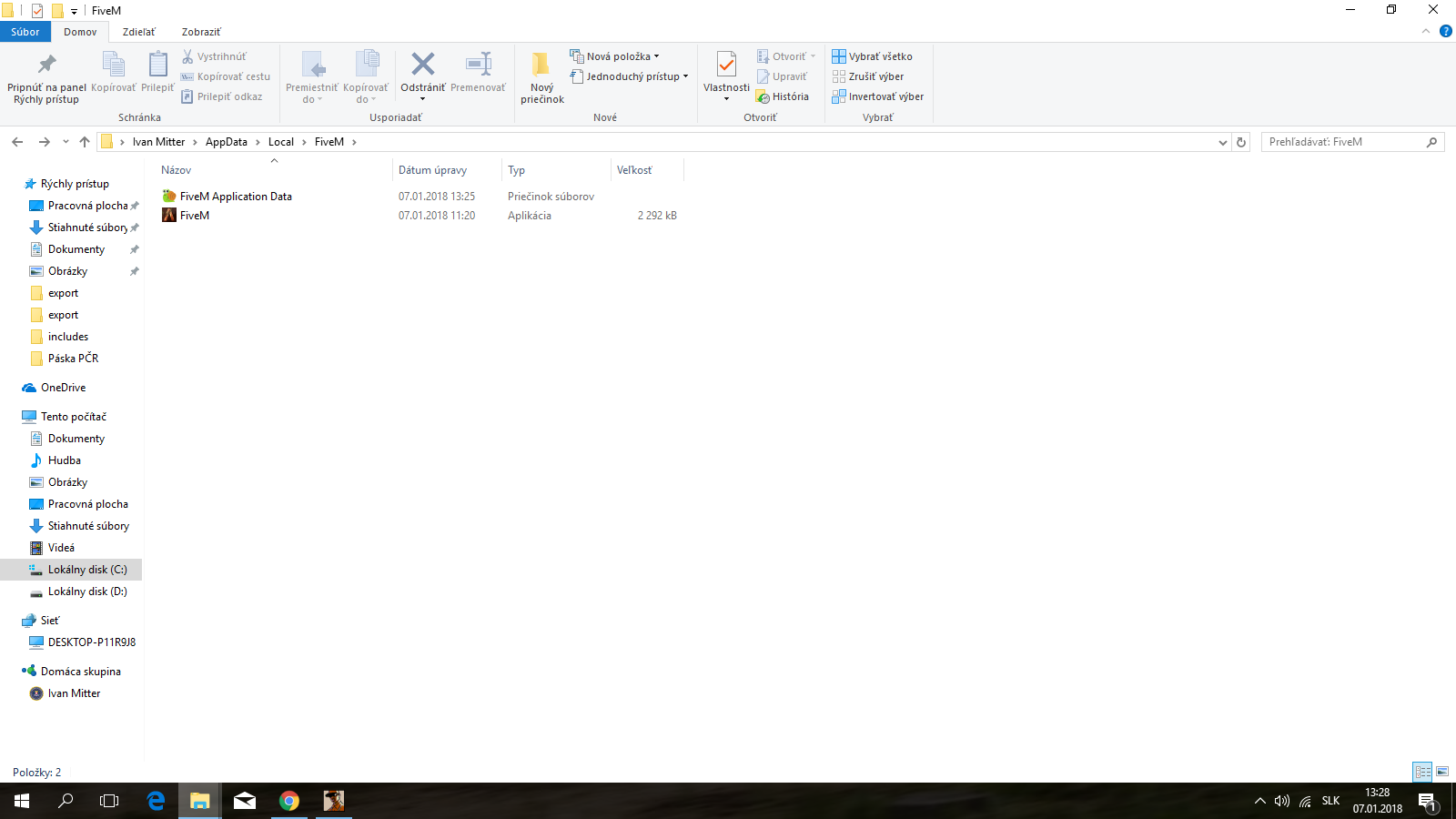Open Nová položka dropdown
1456x819 pixels.
tap(614, 56)
